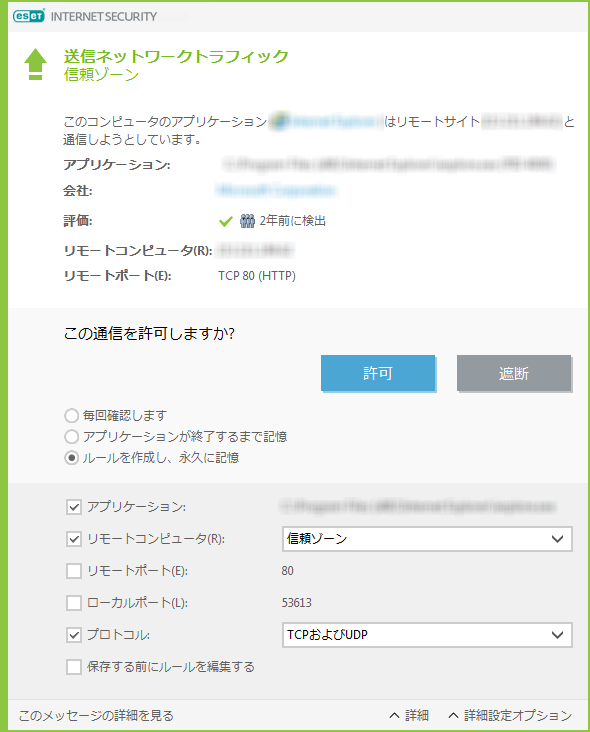Click the INTERNET SECURITY title text
Viewport: 590px width, 732px height.
(104, 16)
